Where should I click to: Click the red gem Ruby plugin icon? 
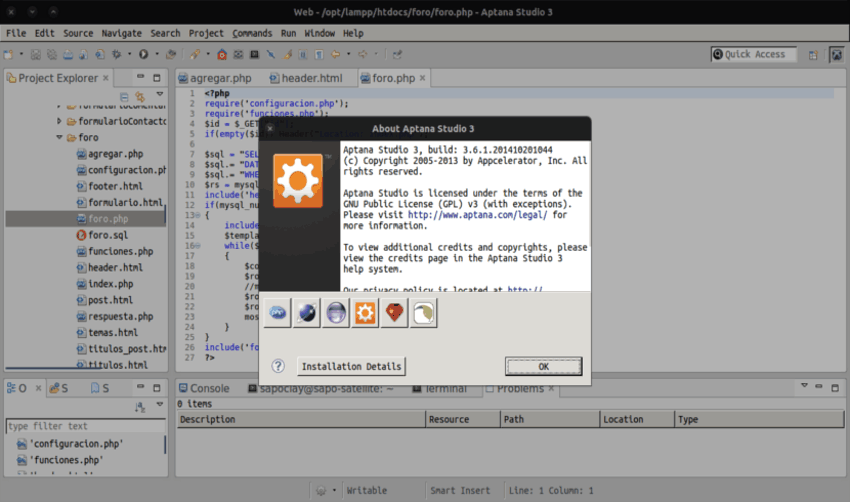tap(395, 314)
